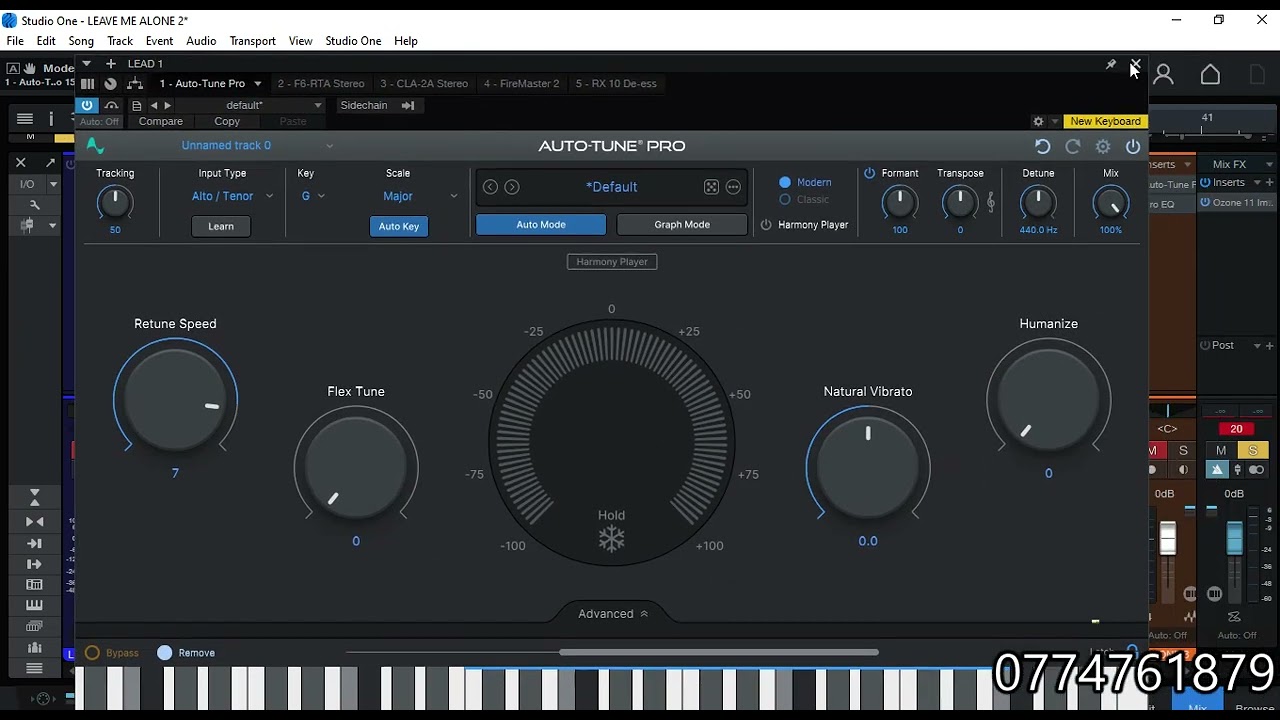The height and width of the screenshot is (720, 1280).
Task: Toggle the Ozone 11 insert power button
Action: (1205, 202)
